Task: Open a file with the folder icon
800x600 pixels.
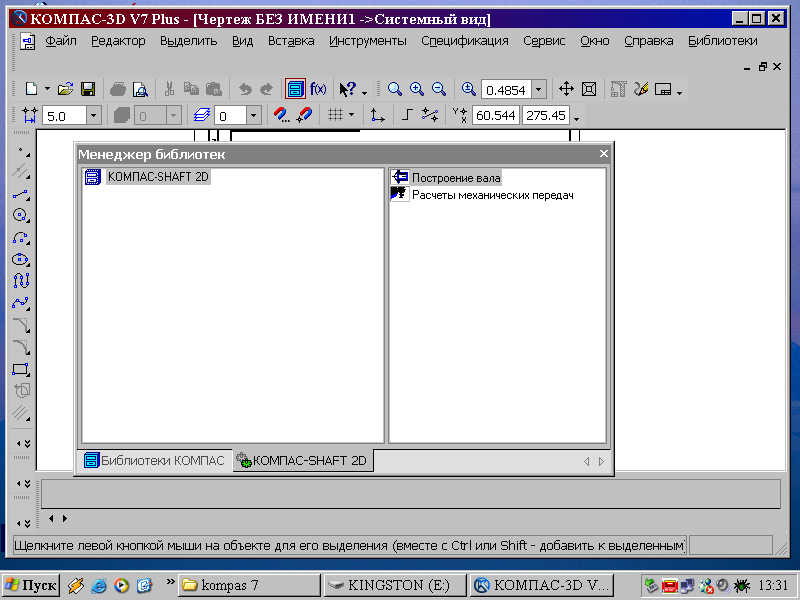Action: [x=65, y=89]
